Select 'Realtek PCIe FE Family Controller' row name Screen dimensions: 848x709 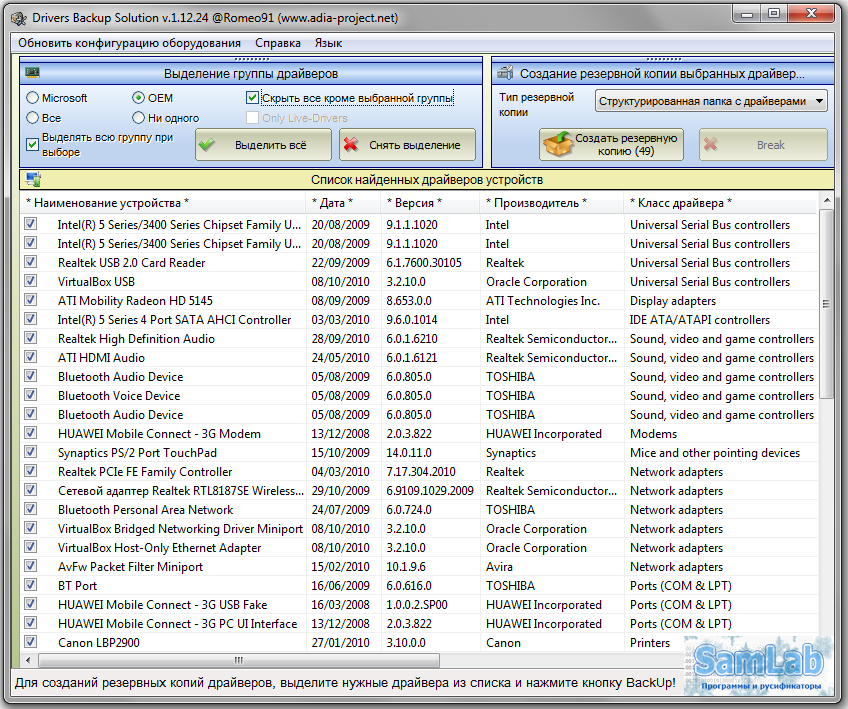145,472
